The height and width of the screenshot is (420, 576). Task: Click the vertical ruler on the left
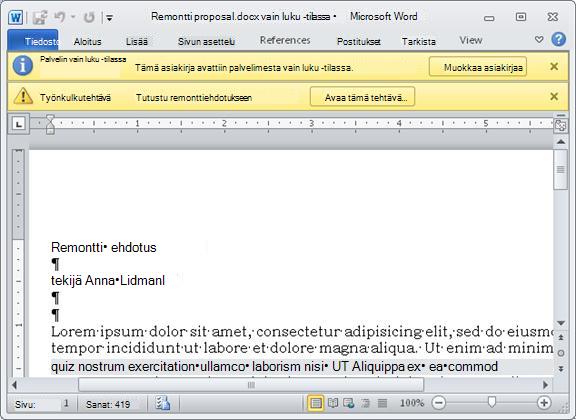(x=18, y=263)
